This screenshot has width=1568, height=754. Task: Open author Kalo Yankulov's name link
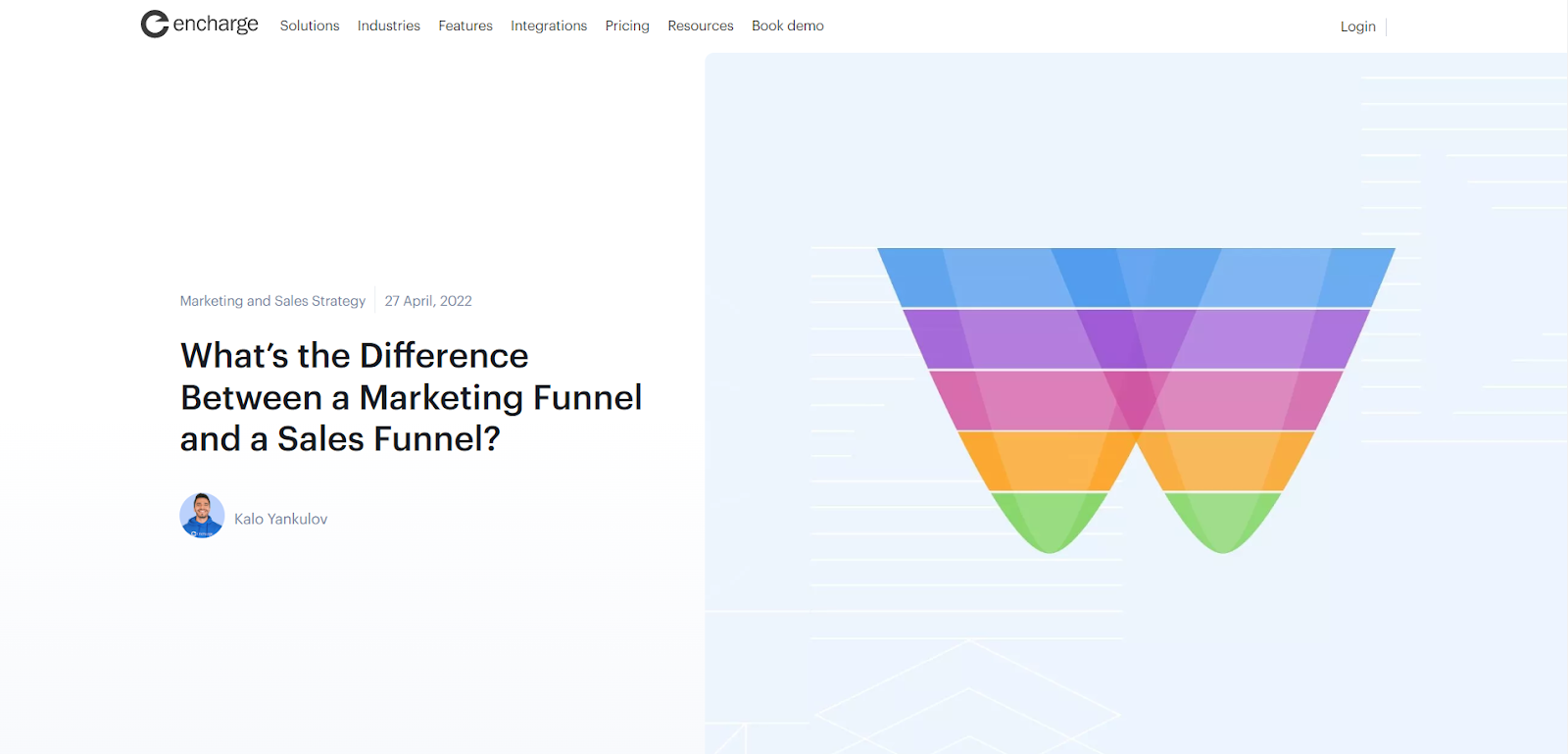281,519
